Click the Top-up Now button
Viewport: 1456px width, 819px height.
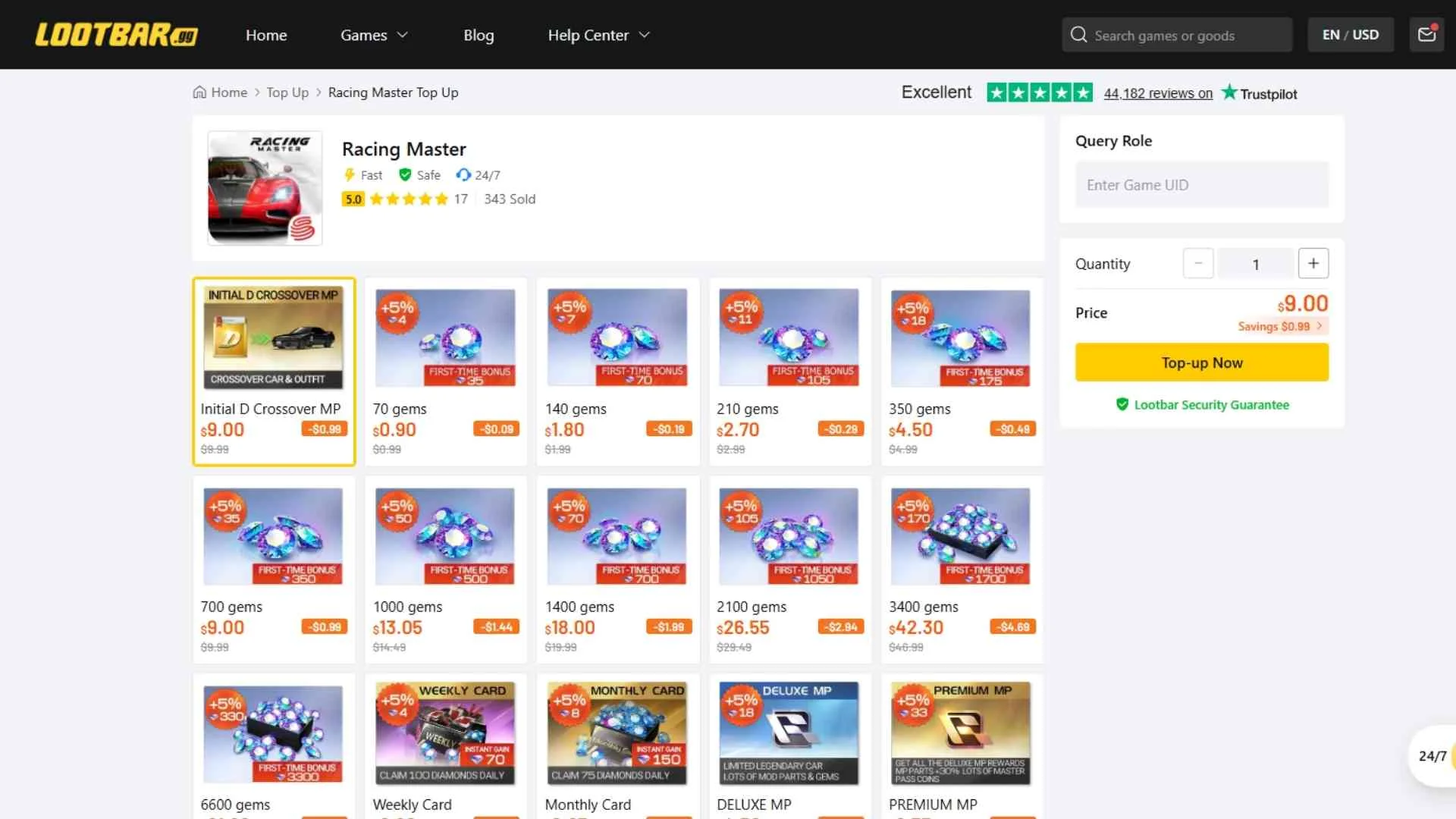[x=1202, y=362]
